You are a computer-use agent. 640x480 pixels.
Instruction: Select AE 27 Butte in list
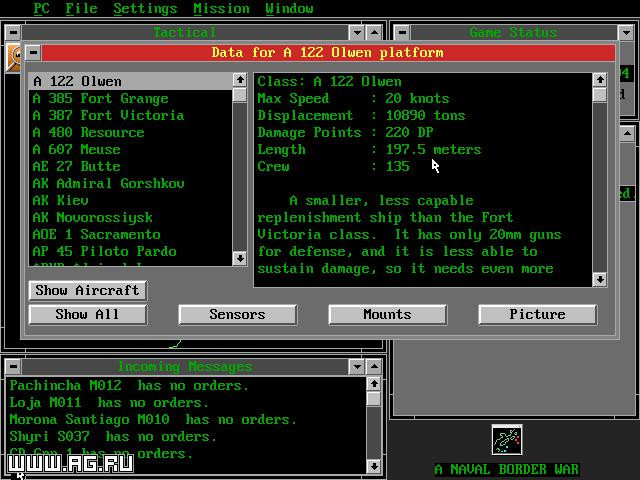[131, 167]
